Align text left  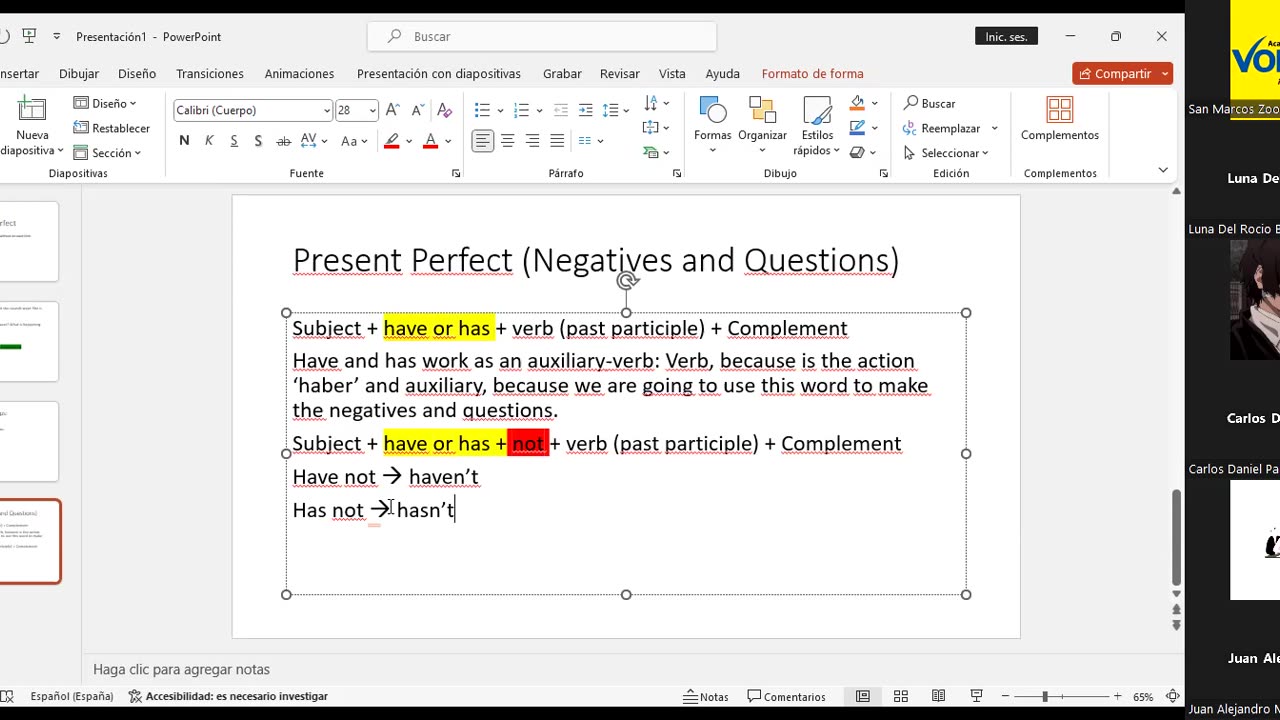pyautogui.click(x=483, y=141)
